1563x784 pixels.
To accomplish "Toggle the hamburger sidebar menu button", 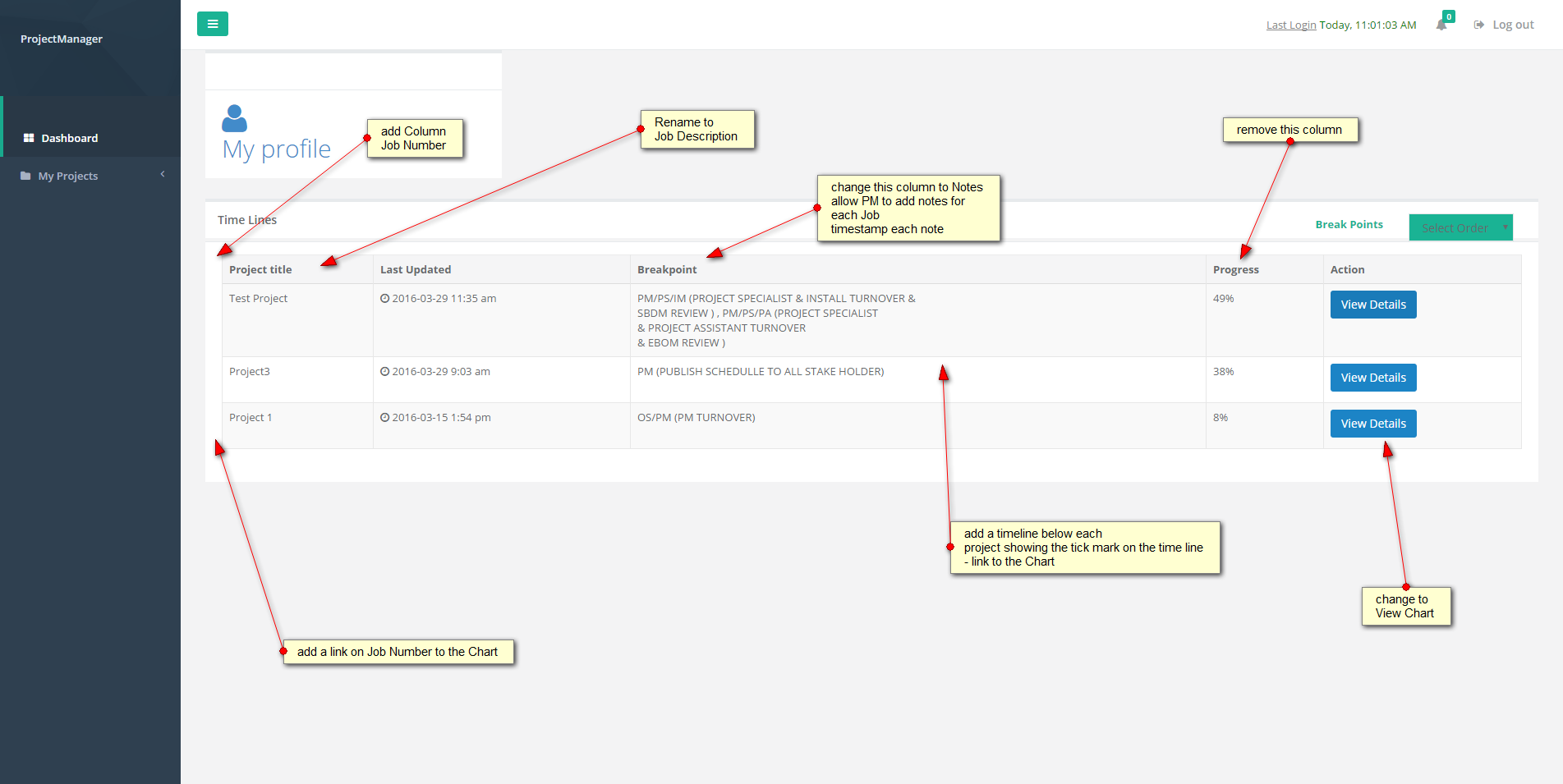I will point(213,24).
